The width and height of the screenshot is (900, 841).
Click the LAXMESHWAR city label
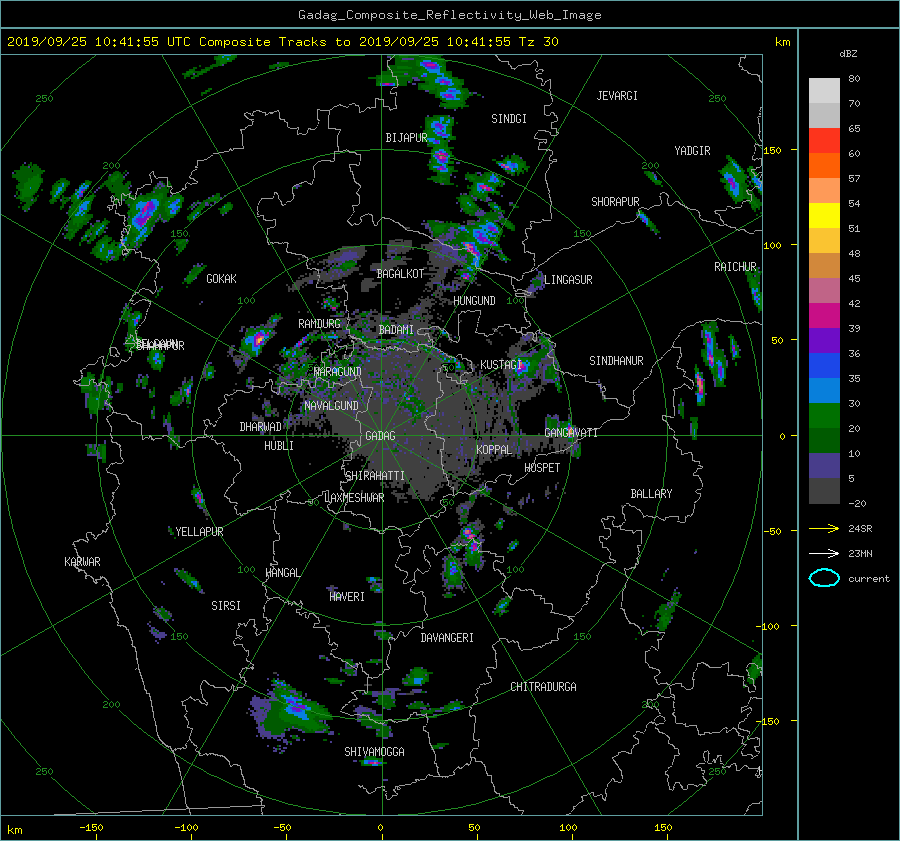pos(354,498)
